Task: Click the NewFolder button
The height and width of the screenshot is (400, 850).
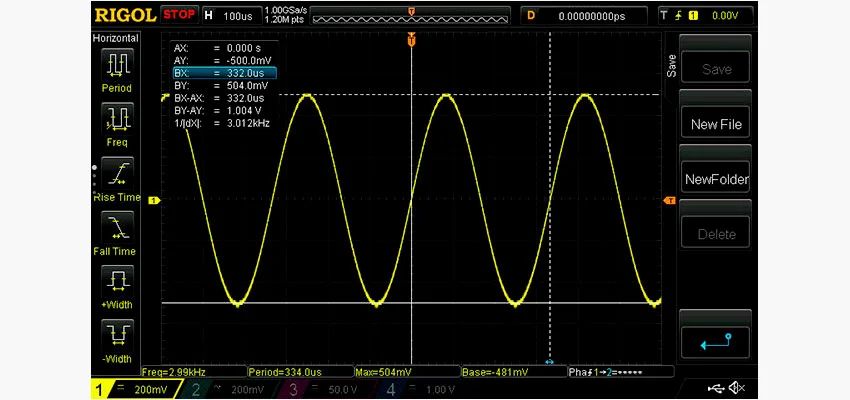Action: (716, 179)
